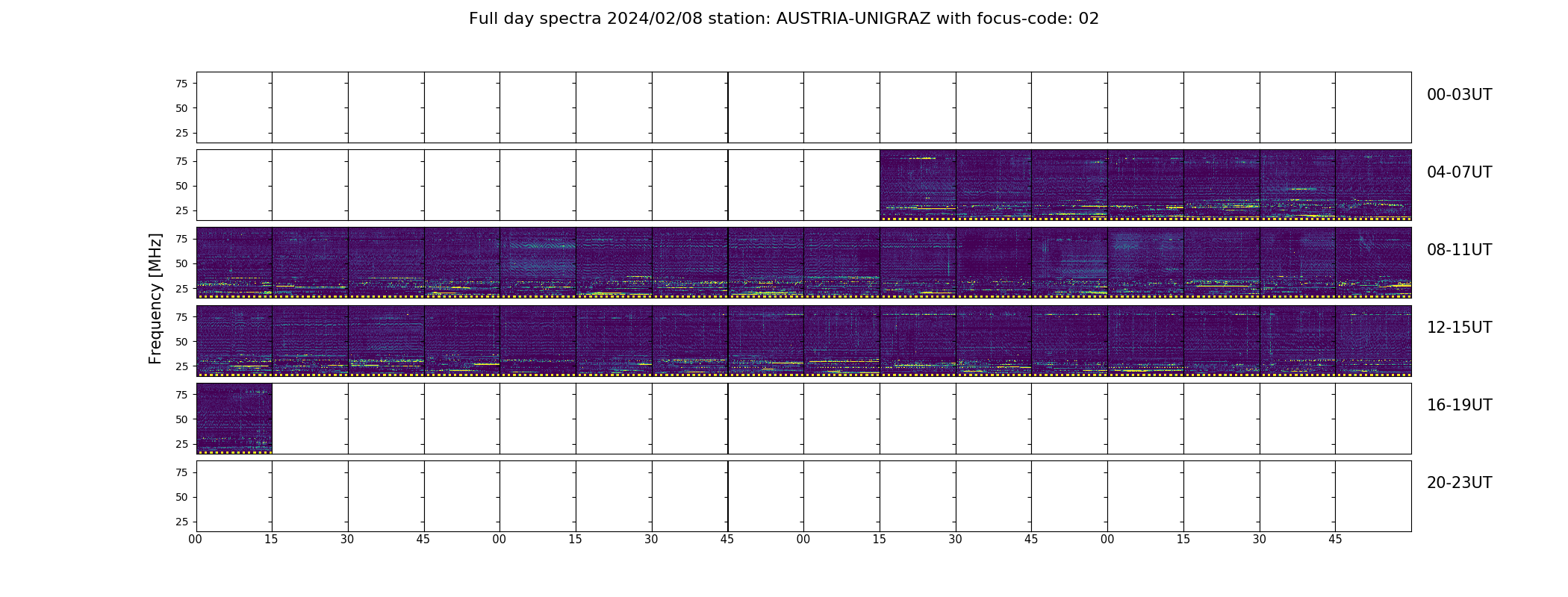Click the plot title text at top
1568x597 pixels.
click(783, 19)
